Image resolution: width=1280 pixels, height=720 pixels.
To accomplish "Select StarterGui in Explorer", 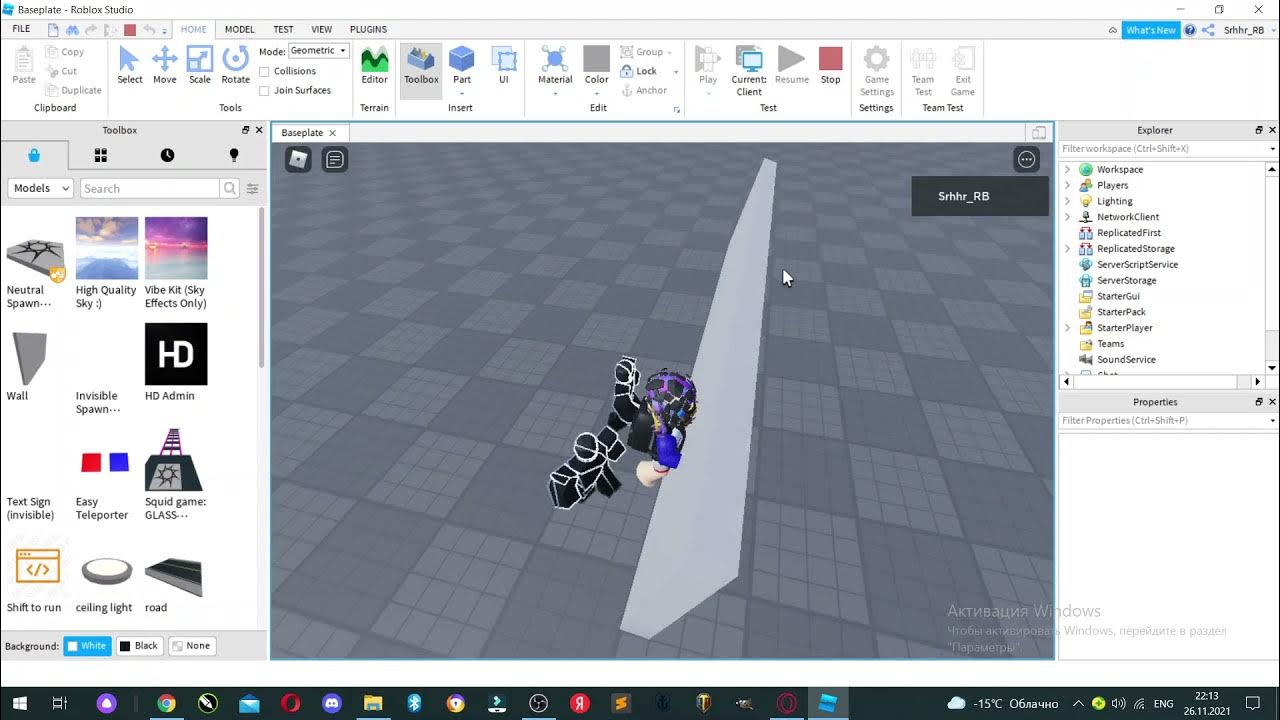I will point(1118,296).
